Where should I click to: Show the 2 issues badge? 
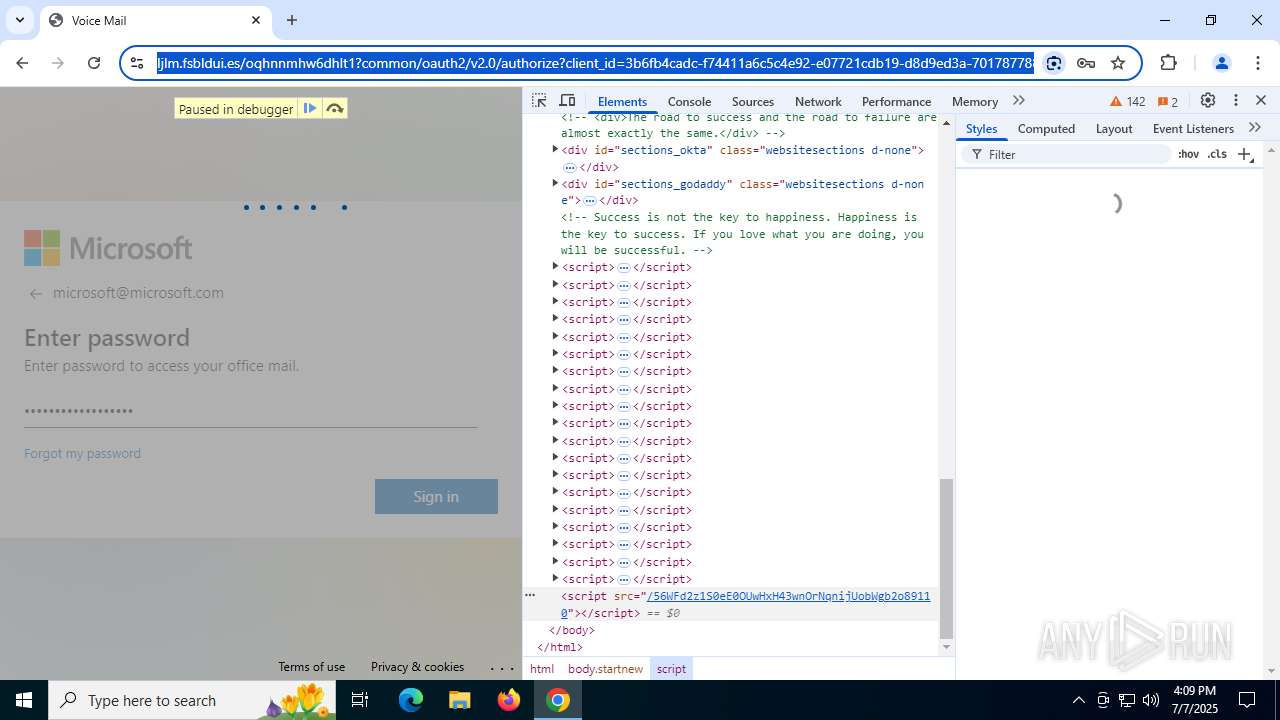click(x=1167, y=102)
